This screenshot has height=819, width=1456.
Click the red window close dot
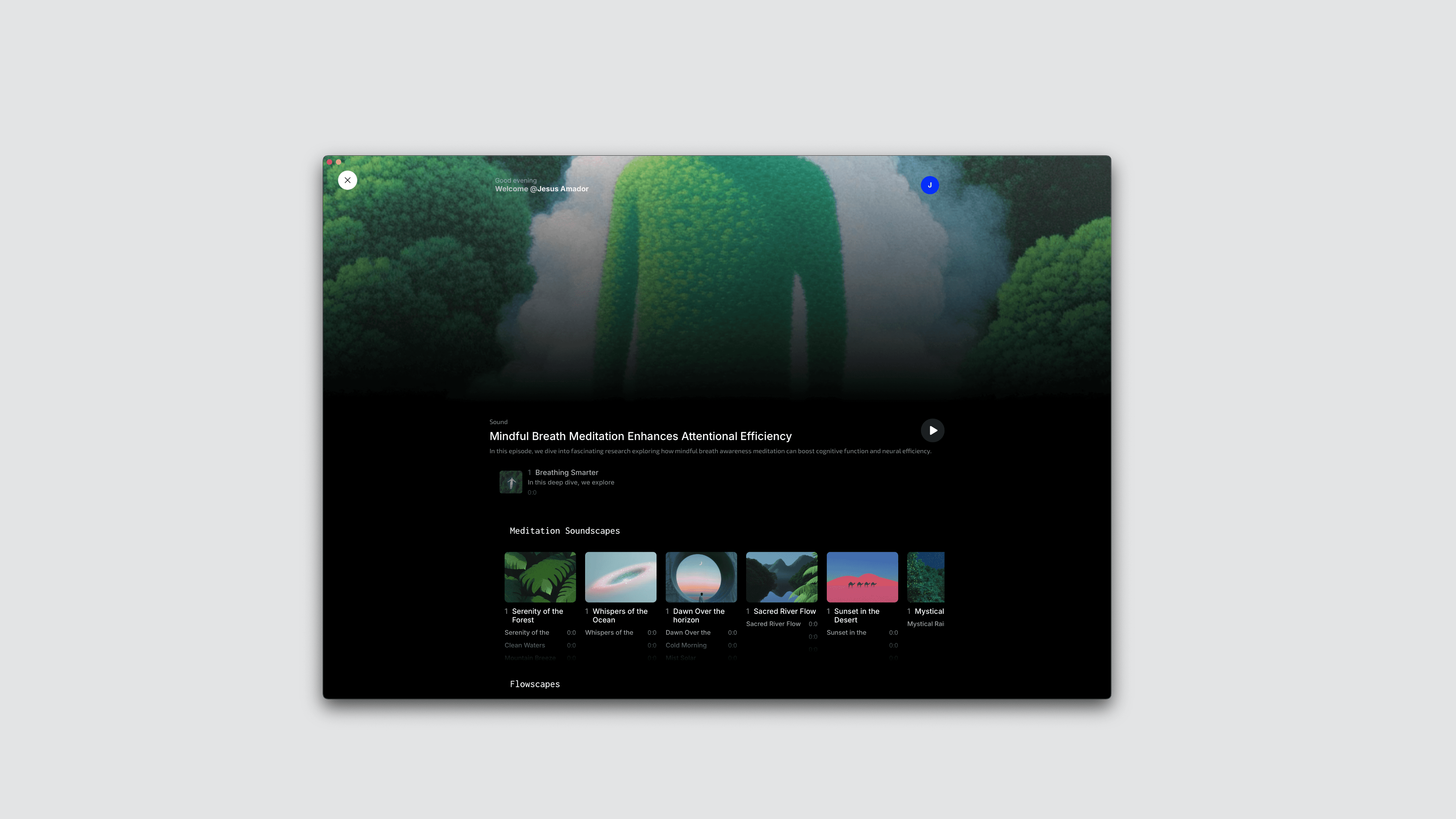click(330, 162)
